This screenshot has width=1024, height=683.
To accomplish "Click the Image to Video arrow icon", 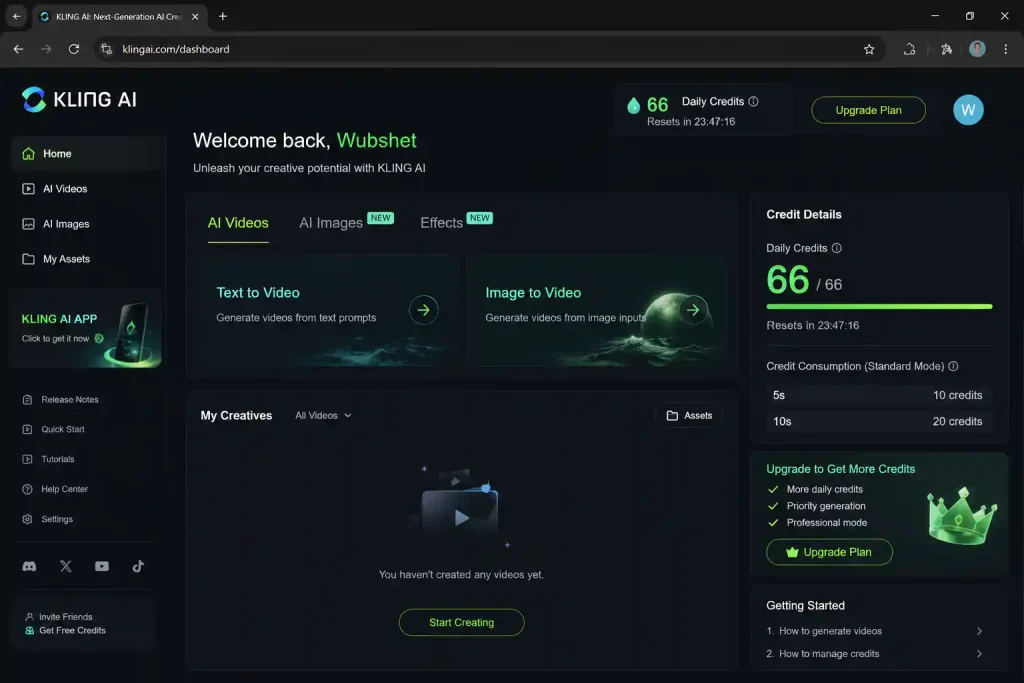I will pyautogui.click(x=693, y=310).
